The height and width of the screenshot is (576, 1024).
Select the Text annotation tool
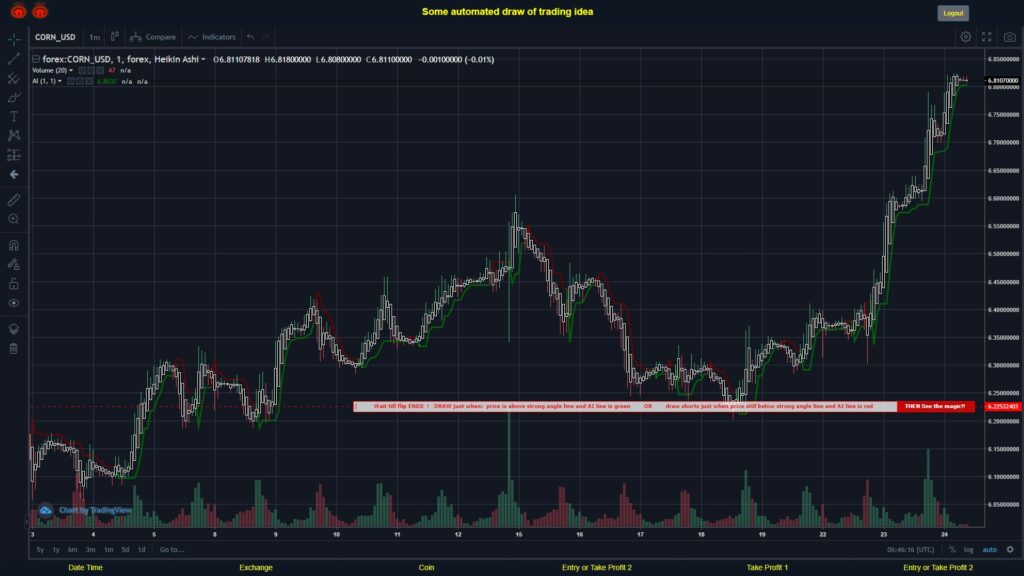14,116
